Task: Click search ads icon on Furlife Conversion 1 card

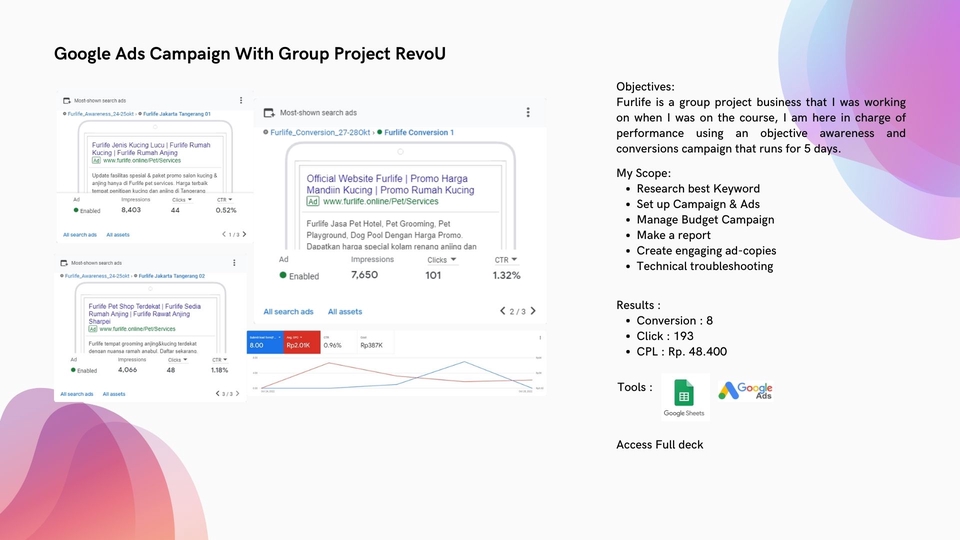Action: pos(269,113)
